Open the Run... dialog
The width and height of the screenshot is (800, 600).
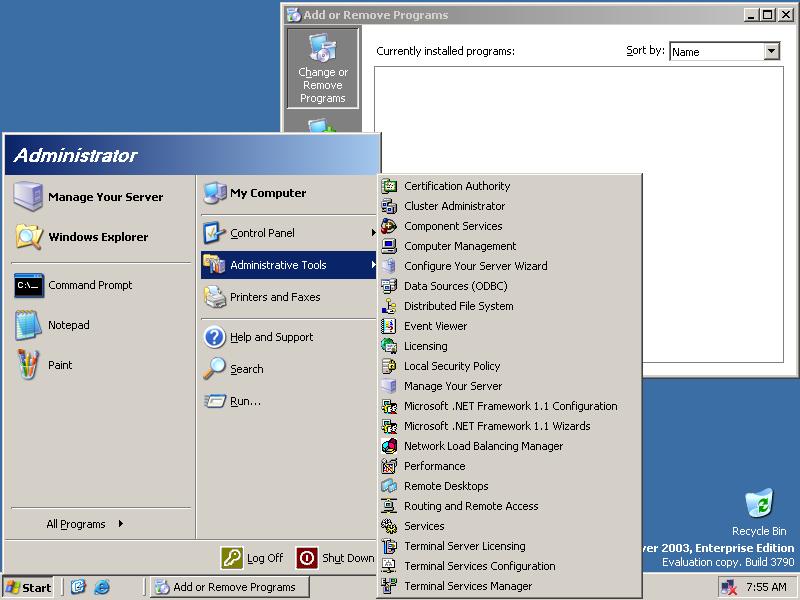coord(289,401)
